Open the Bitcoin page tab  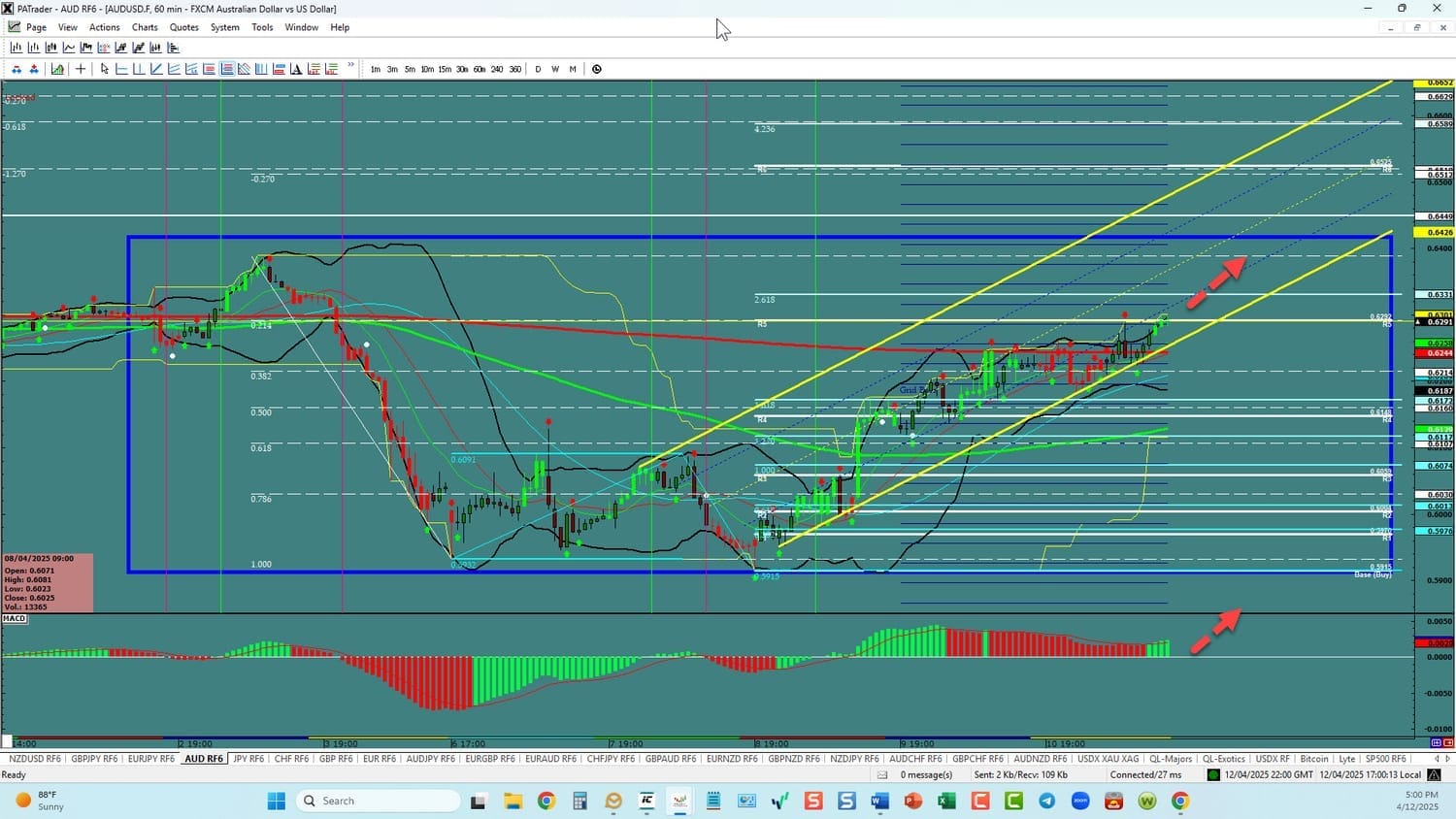pos(1314,759)
